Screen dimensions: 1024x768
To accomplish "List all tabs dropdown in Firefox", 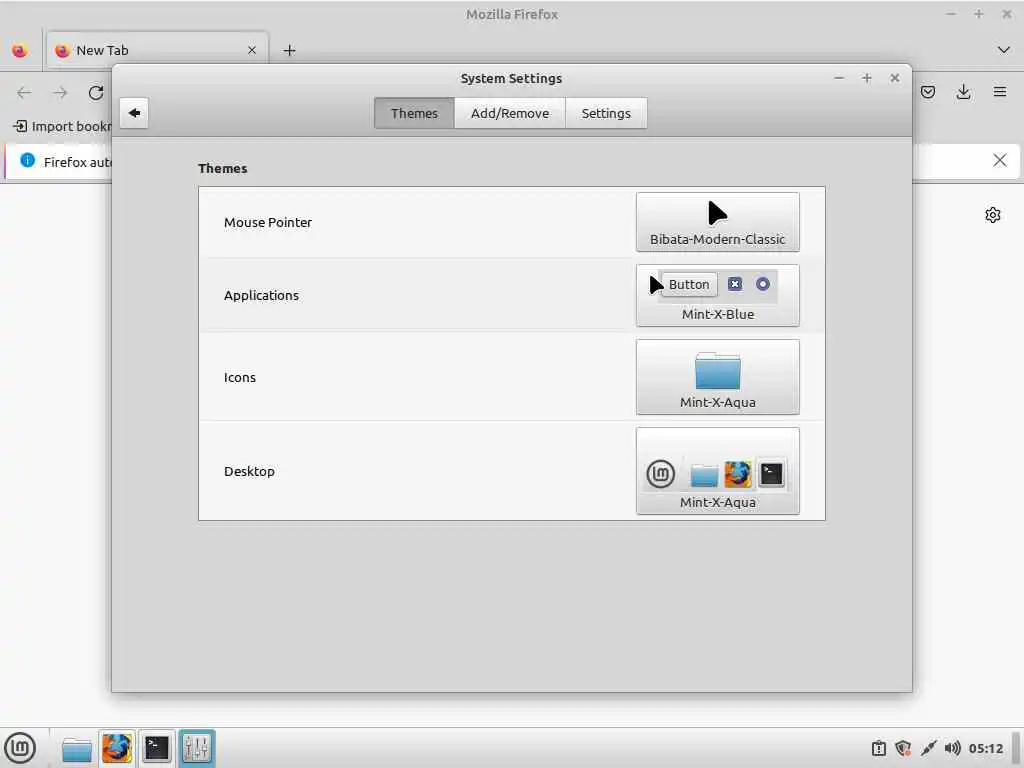I will 1003,50.
